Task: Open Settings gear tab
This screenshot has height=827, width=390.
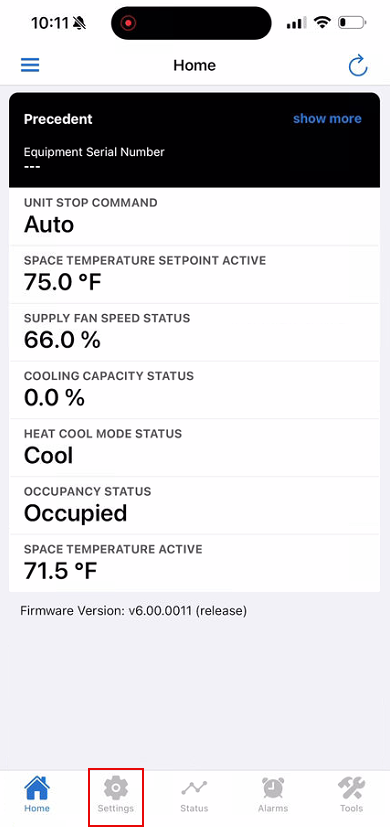Action: [x=116, y=797]
